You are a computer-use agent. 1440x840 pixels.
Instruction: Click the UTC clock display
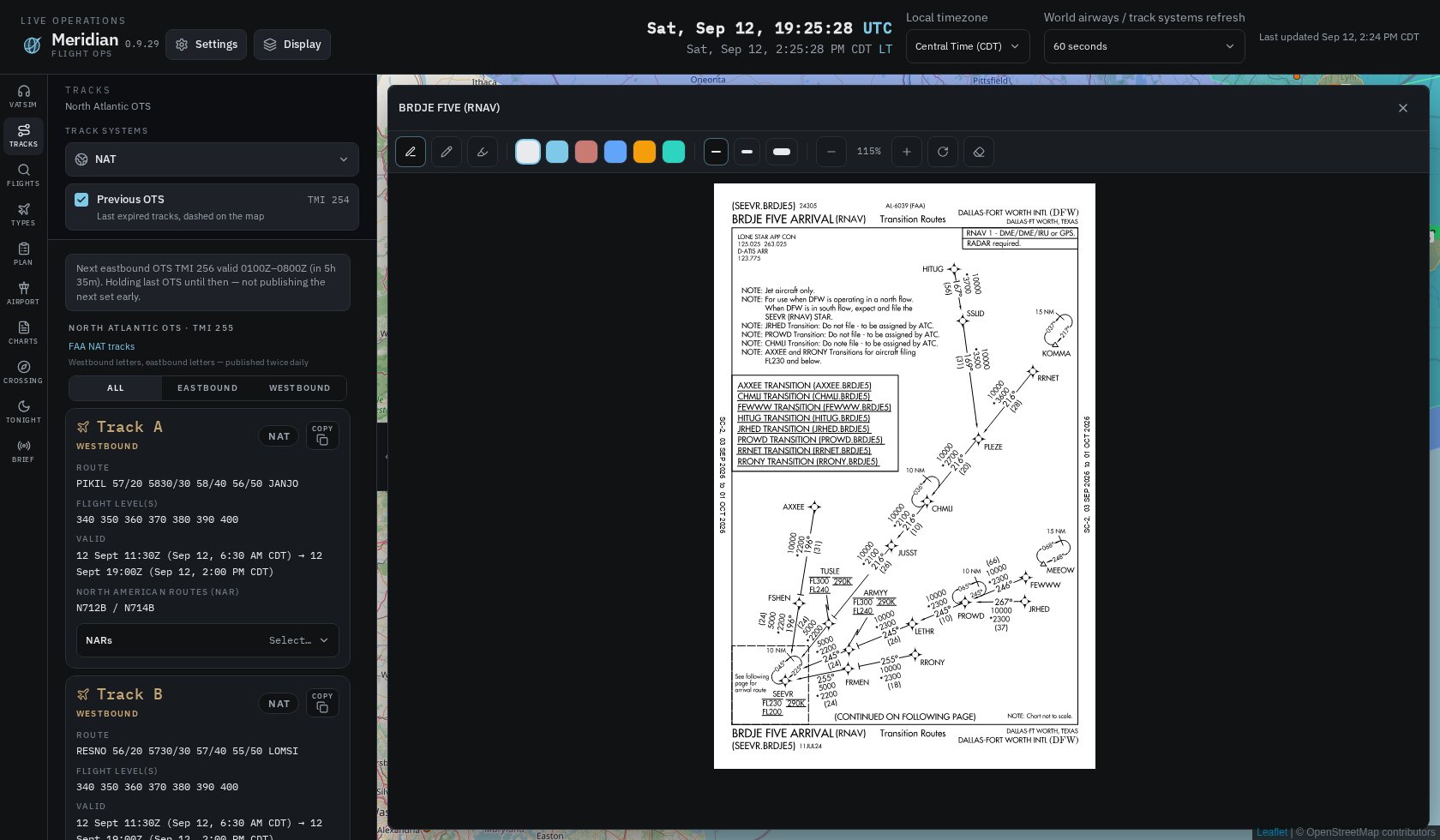[x=769, y=28]
